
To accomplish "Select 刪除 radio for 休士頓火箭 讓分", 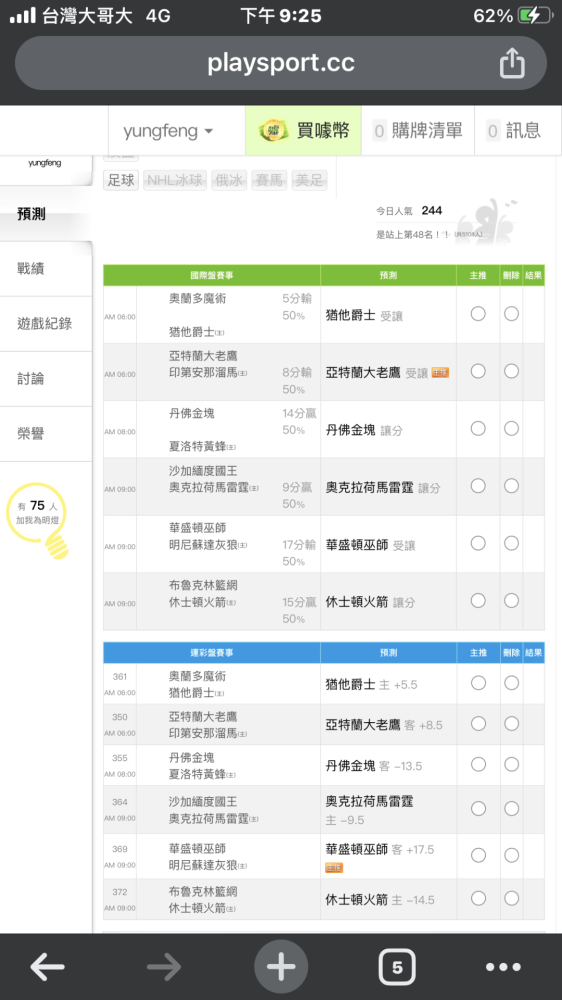I will [x=511, y=601].
